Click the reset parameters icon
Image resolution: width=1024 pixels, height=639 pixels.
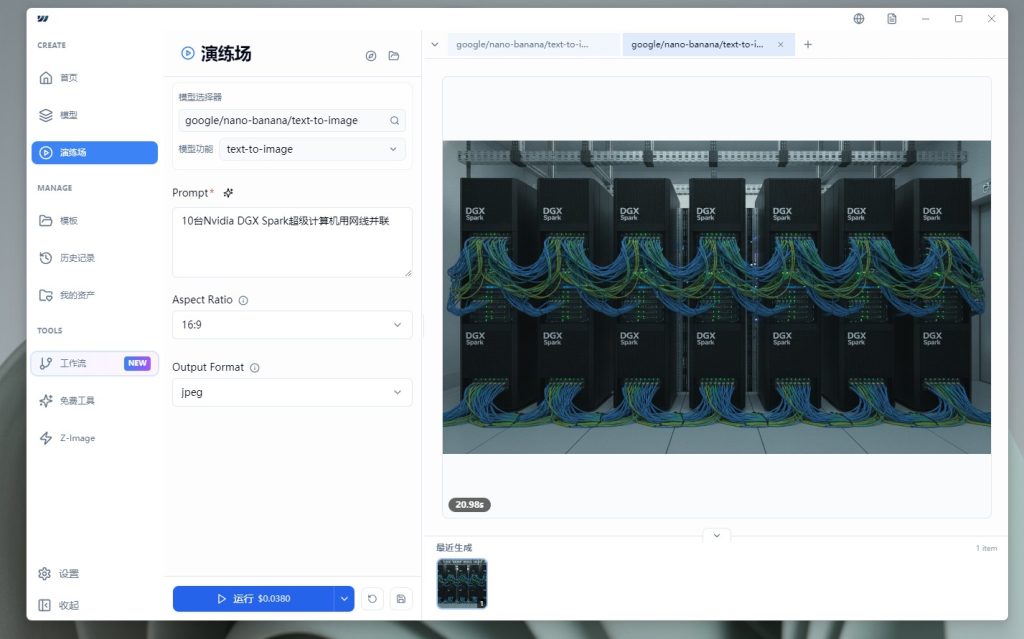[x=372, y=598]
